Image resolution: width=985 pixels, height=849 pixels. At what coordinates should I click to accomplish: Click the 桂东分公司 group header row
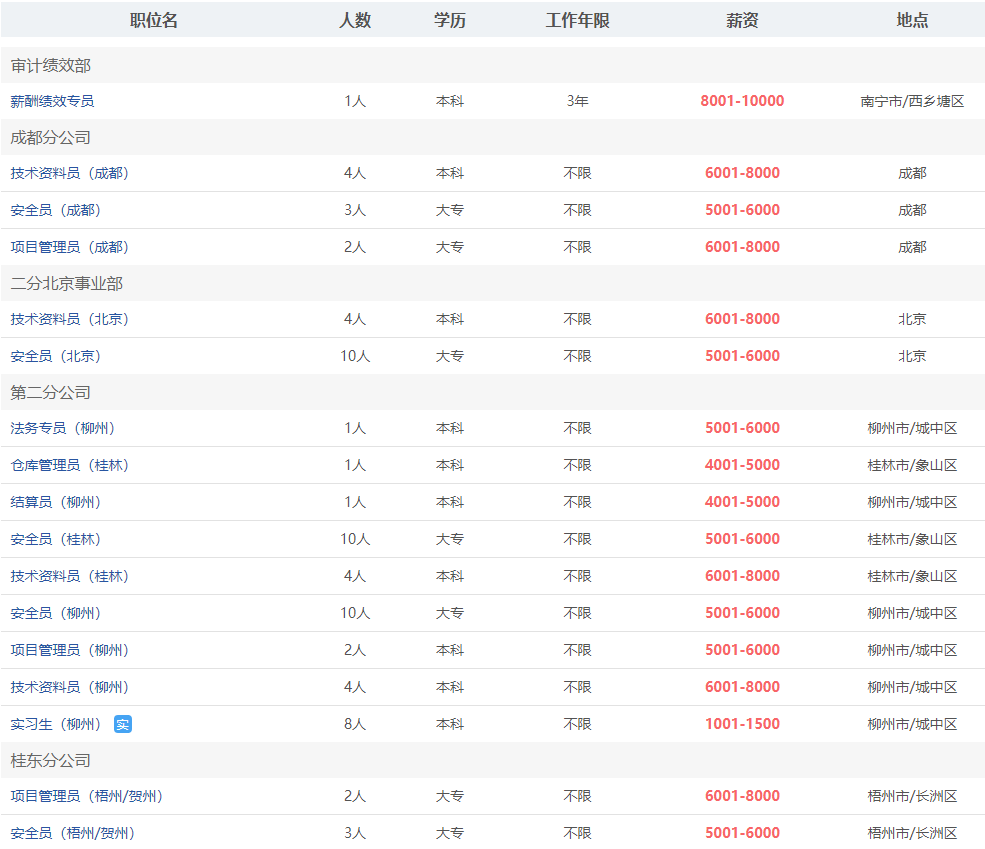point(51,760)
